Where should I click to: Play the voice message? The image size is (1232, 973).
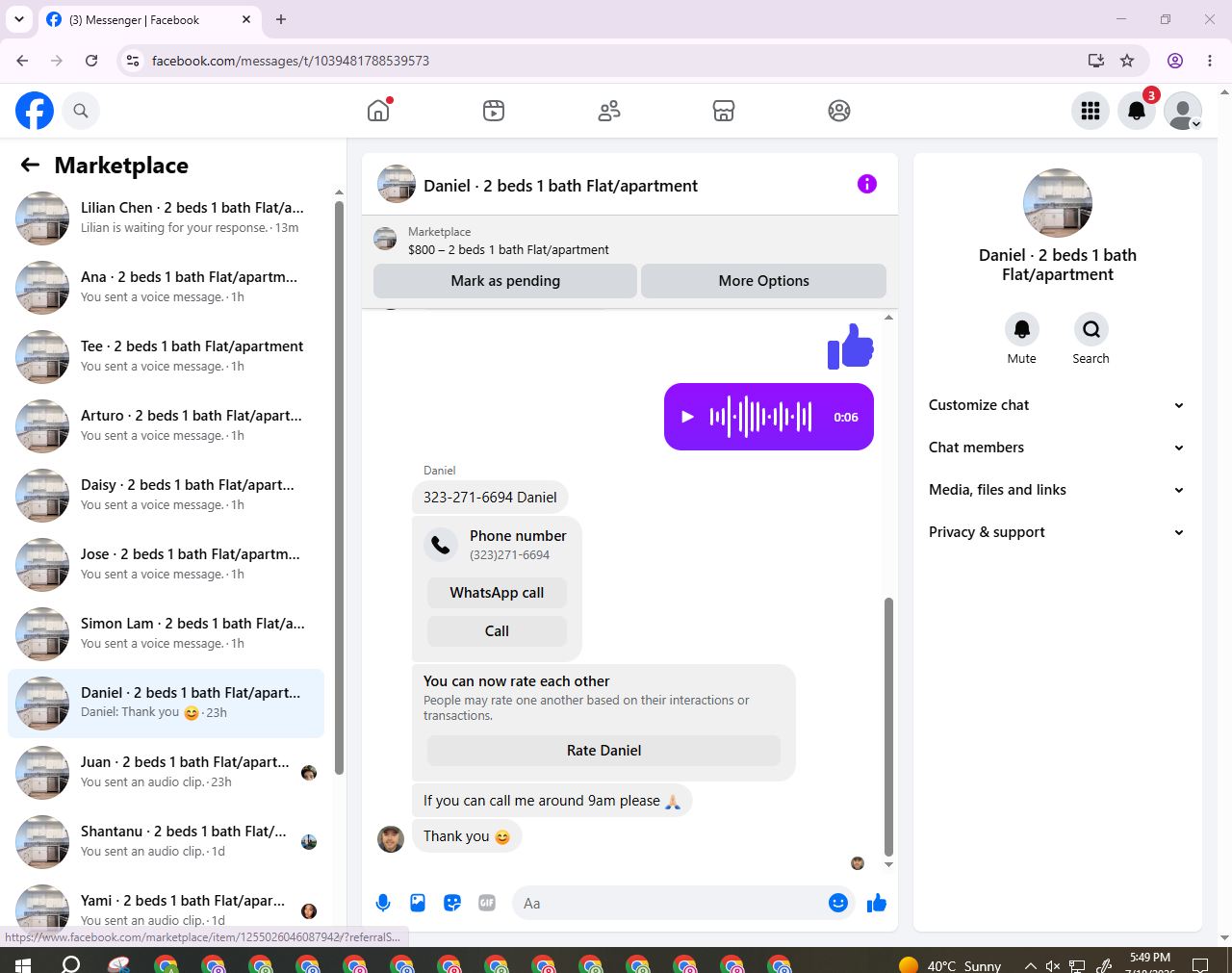[687, 417]
